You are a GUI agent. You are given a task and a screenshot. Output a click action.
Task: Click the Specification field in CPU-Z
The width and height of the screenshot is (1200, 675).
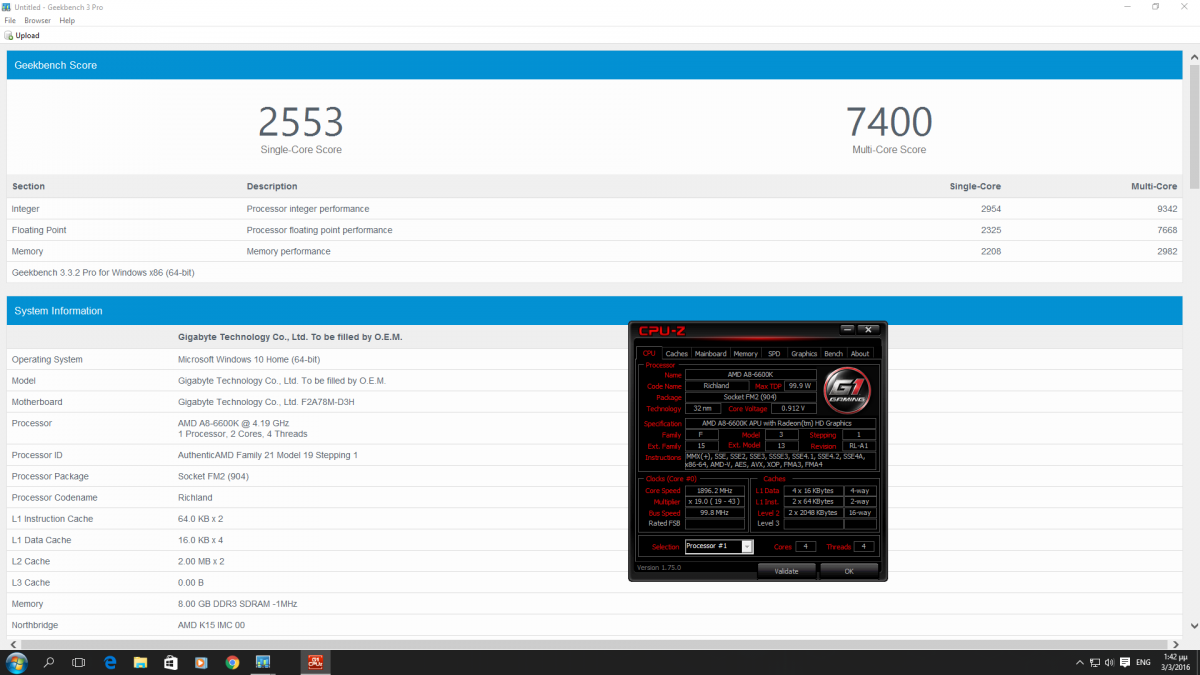click(x=780, y=424)
